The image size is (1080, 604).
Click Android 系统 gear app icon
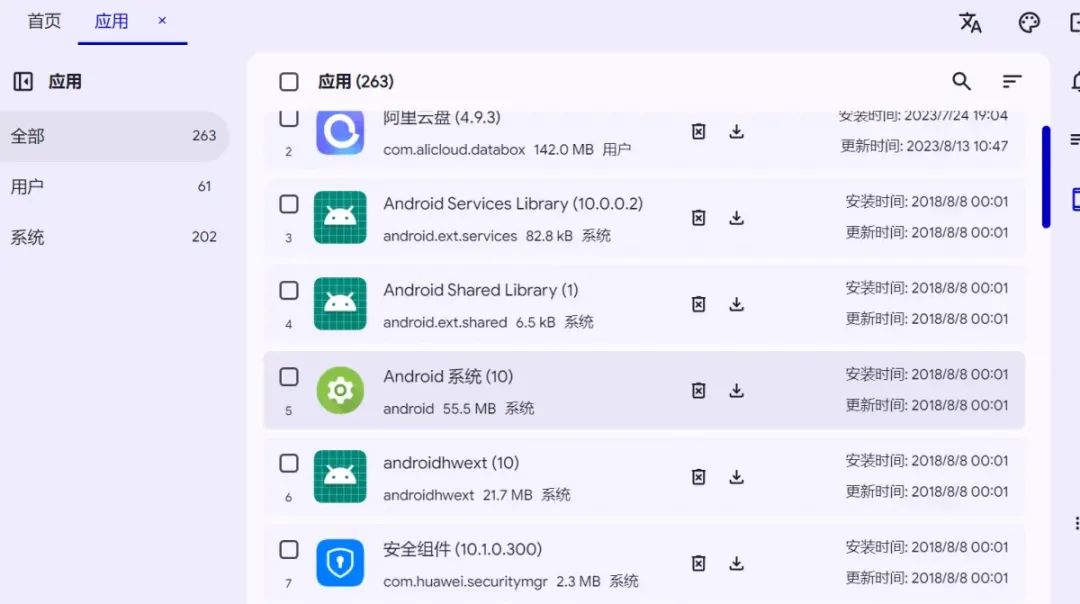[x=340, y=390]
